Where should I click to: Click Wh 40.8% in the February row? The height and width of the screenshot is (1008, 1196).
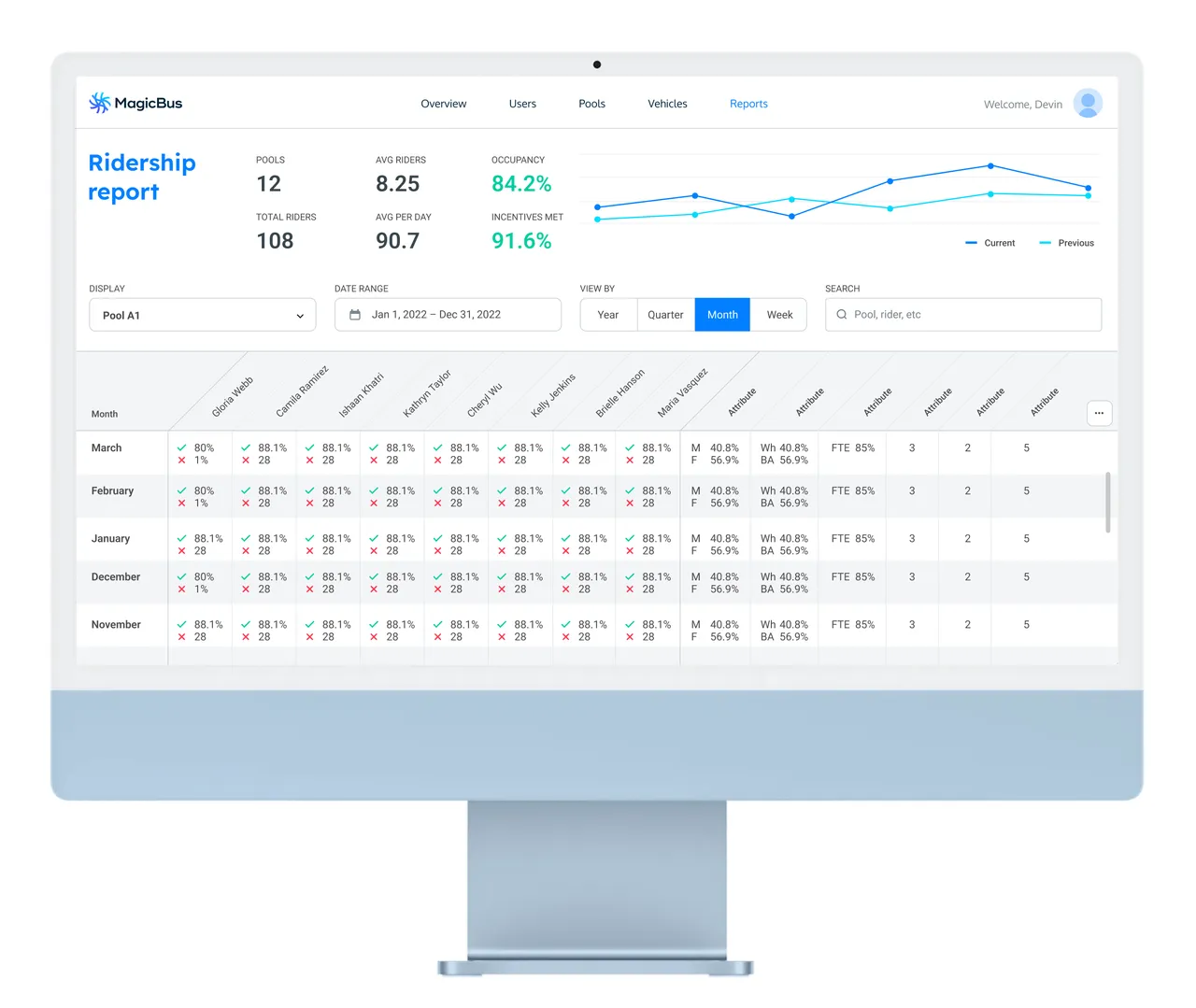click(x=784, y=491)
